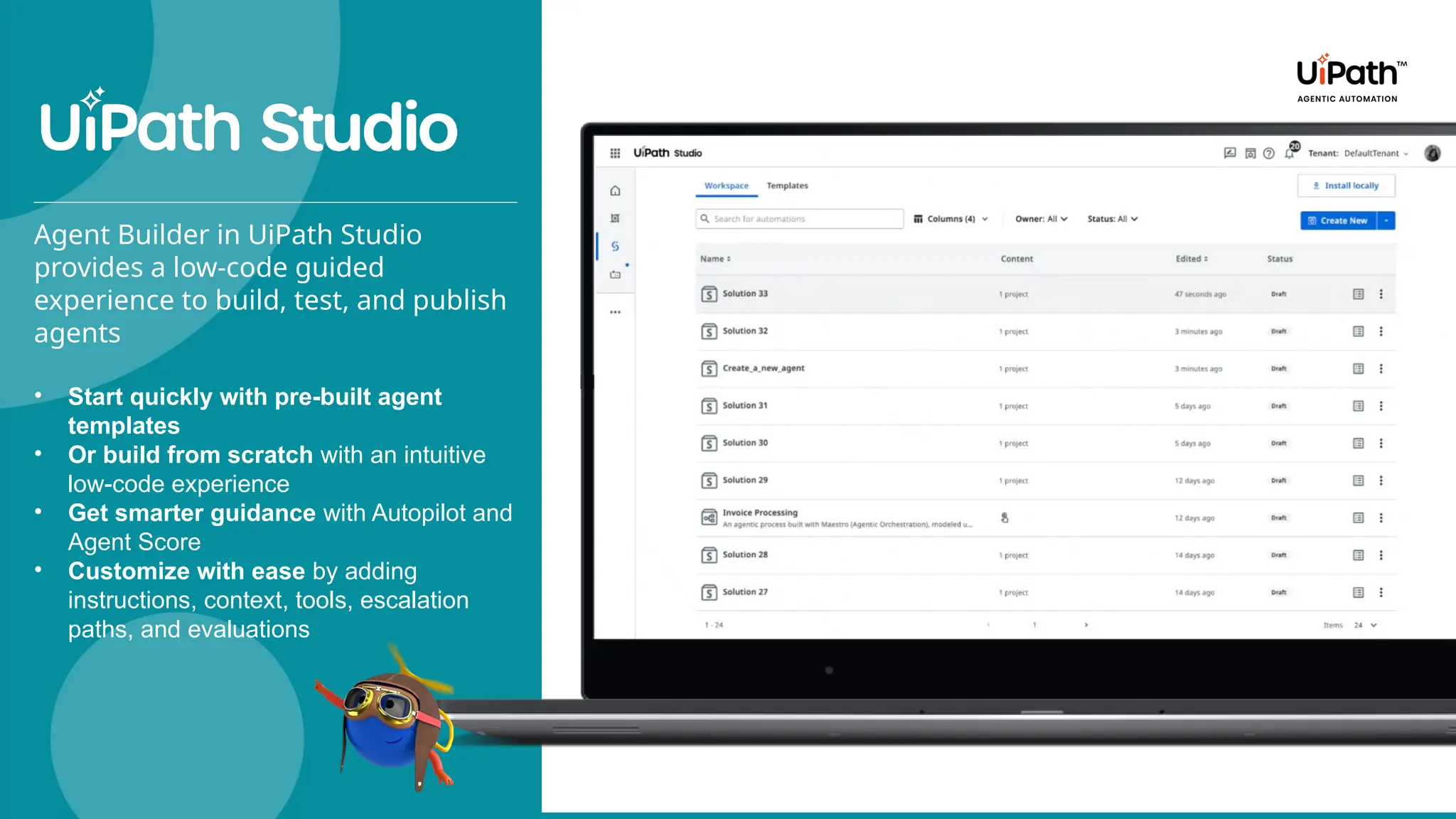Open the Items 24 per page dropdown

click(x=1366, y=626)
